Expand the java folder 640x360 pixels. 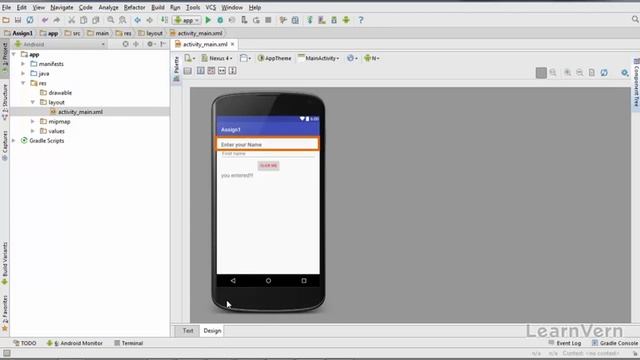pyautogui.click(x=23, y=73)
